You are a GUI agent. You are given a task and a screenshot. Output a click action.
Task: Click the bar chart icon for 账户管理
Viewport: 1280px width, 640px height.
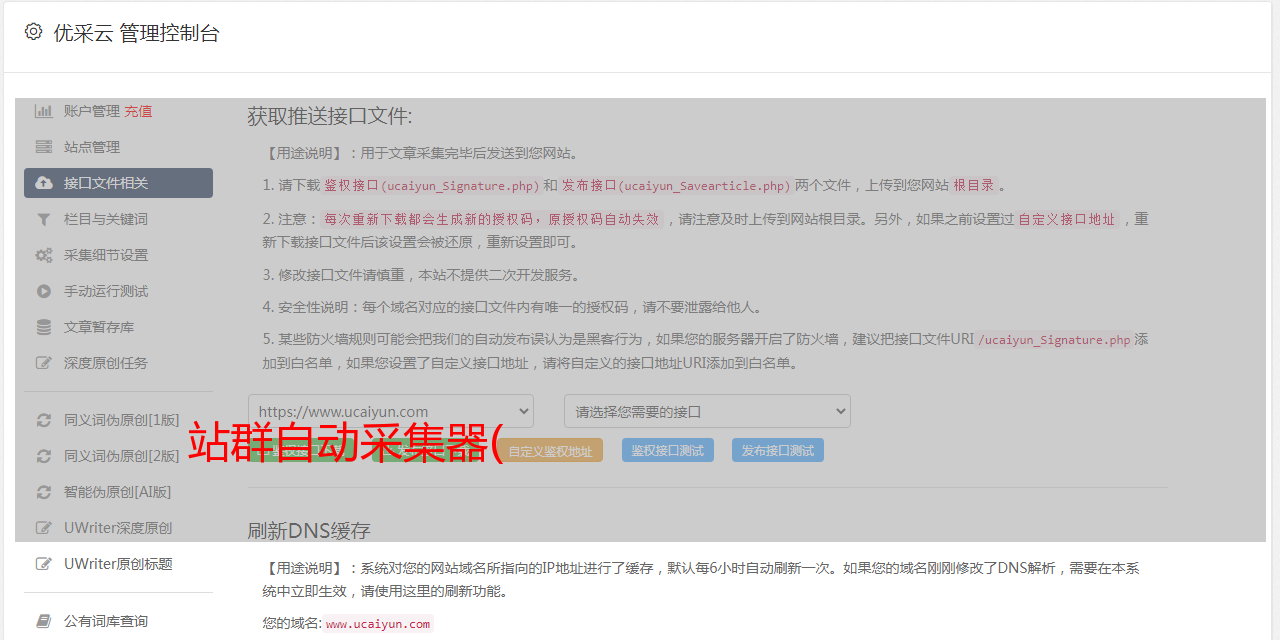pos(44,111)
